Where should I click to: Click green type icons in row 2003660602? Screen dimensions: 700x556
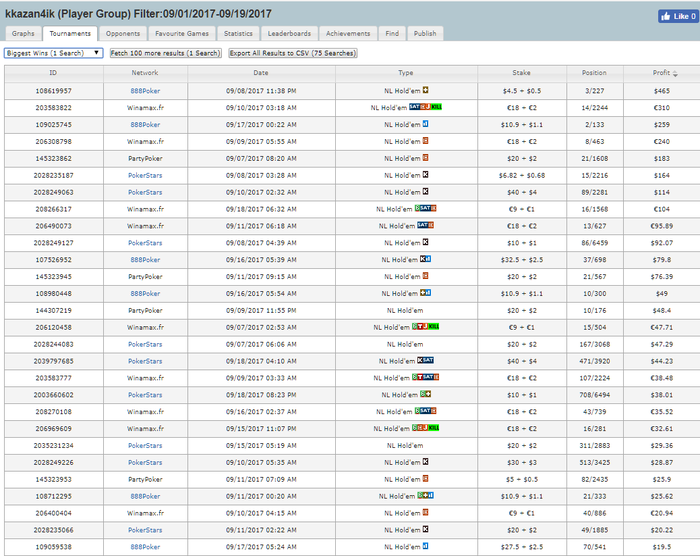tap(425, 394)
